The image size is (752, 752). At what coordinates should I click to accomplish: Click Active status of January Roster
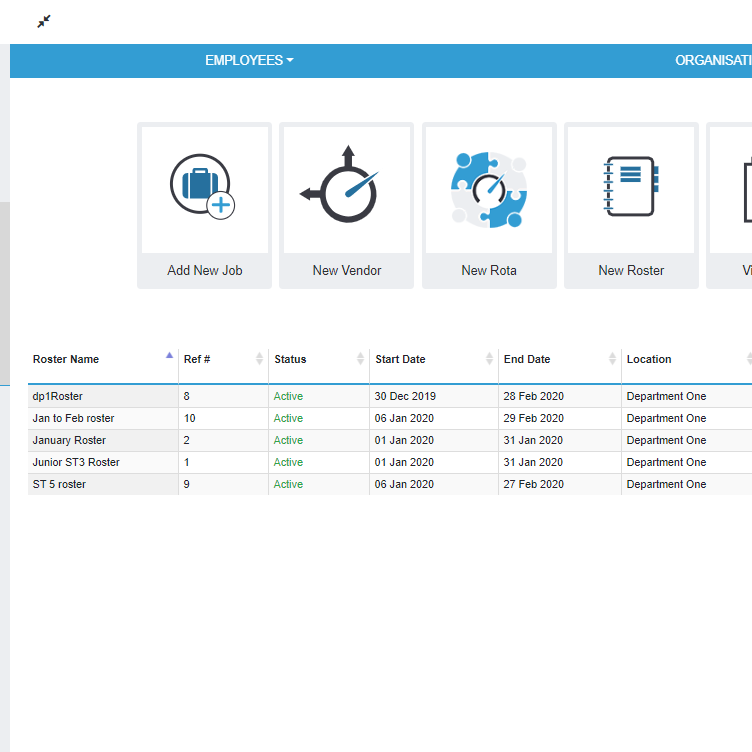coord(288,440)
